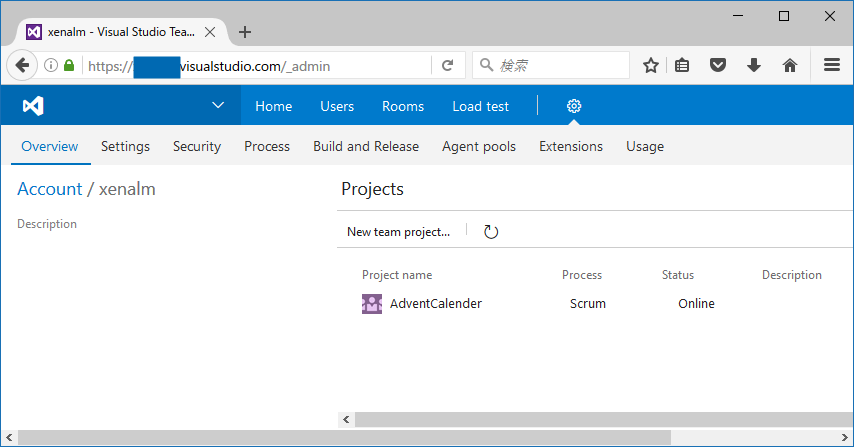Screen dimensions: 854x447
Task: Click the Visual Studio logo icon
Action: (x=33, y=106)
